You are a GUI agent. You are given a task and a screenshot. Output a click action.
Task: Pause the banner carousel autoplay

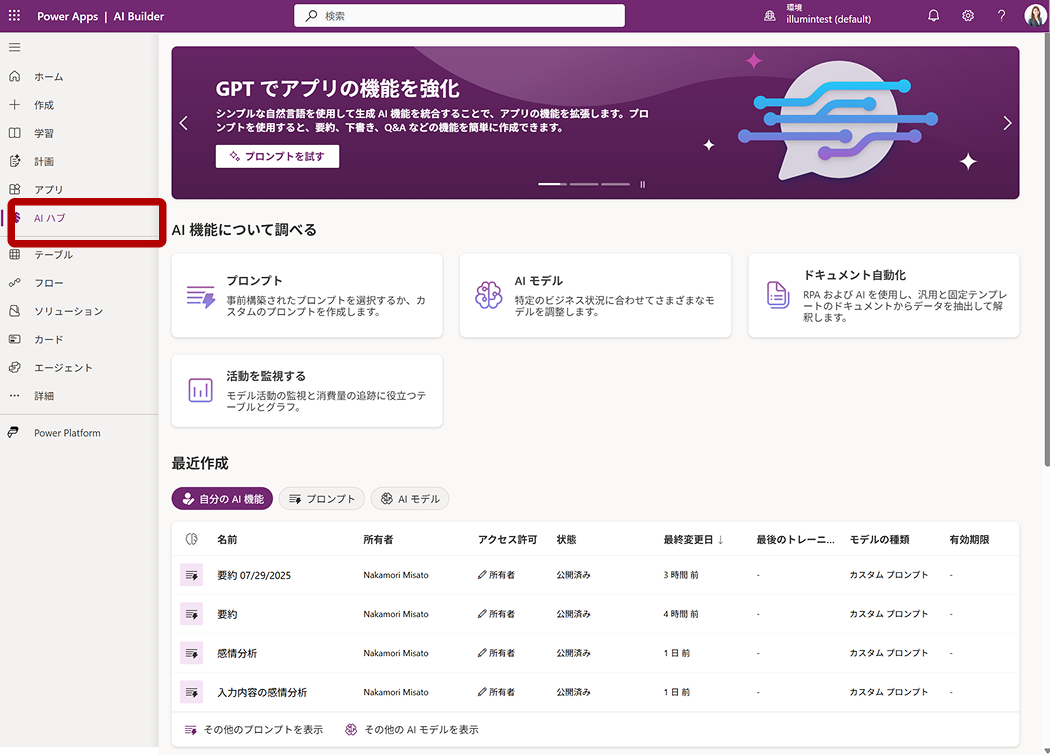(643, 184)
